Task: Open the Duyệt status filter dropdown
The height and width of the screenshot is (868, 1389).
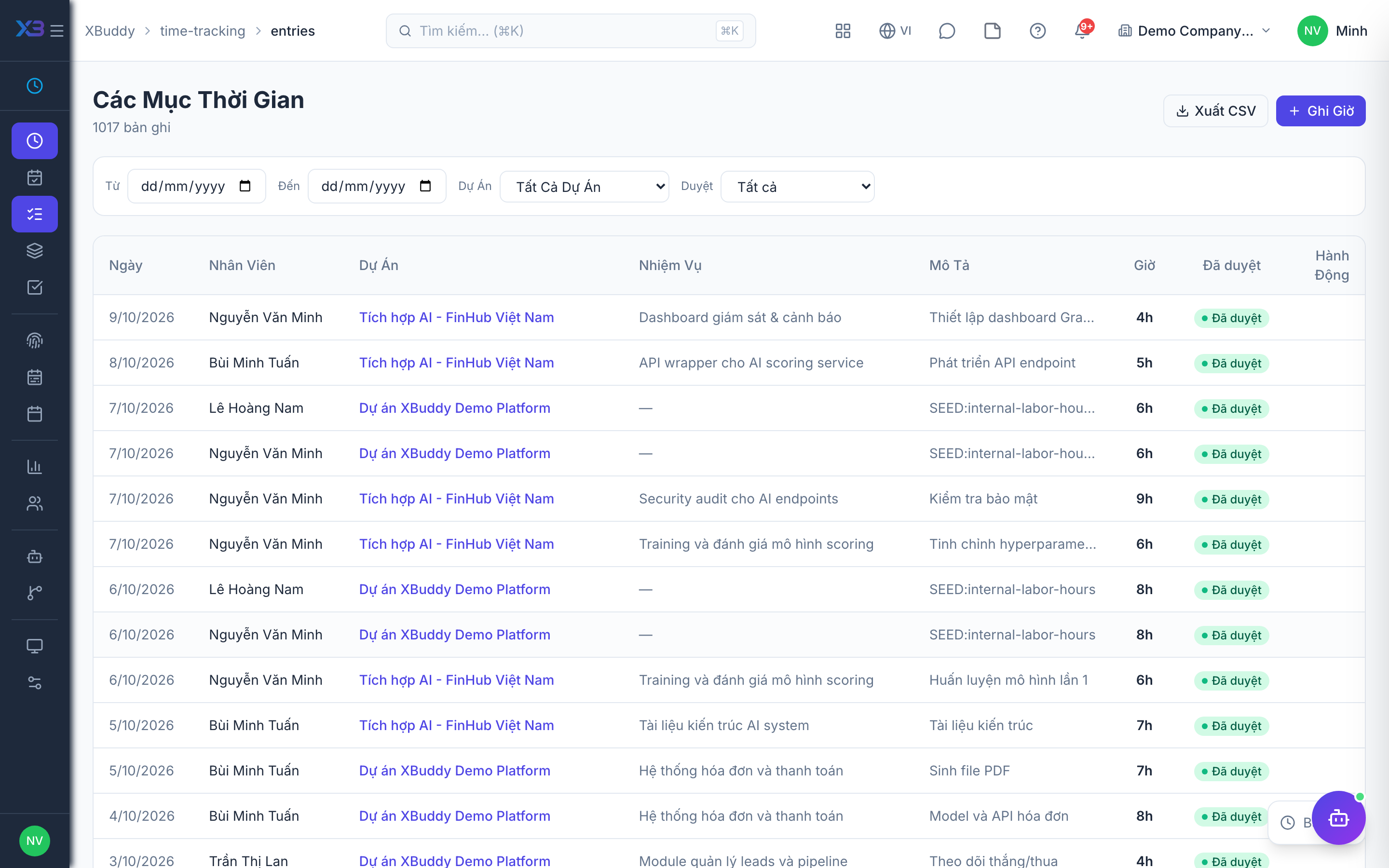Action: [x=797, y=187]
